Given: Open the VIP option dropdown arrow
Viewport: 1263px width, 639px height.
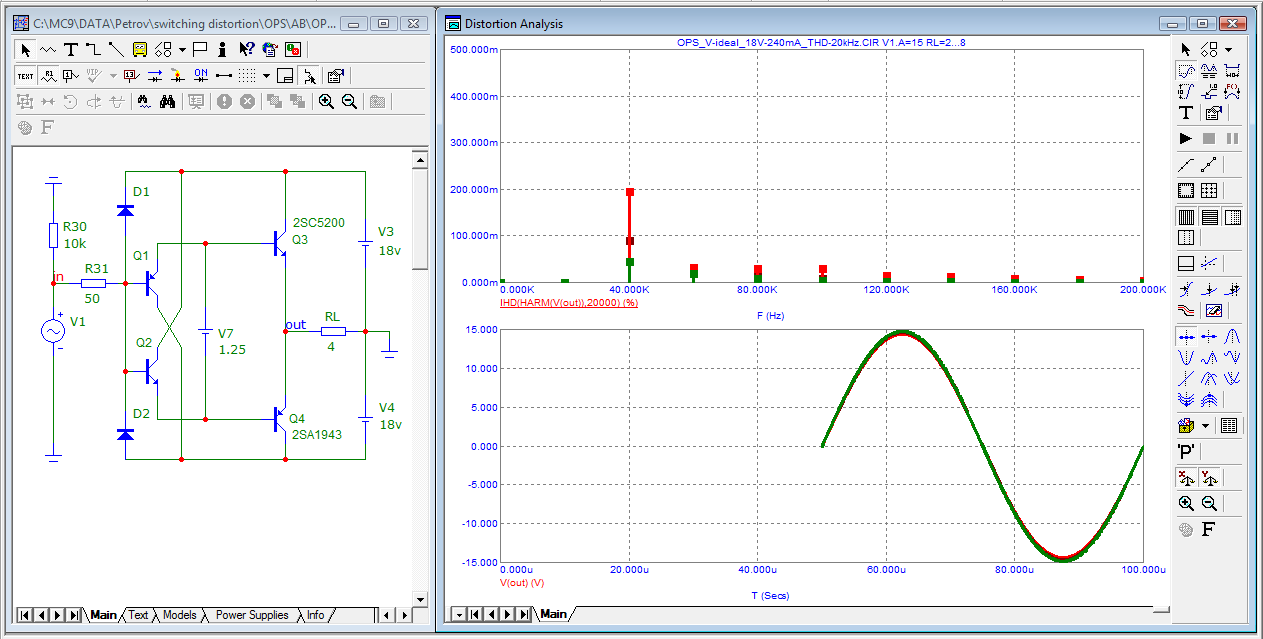Looking at the screenshot, I should 113,75.
